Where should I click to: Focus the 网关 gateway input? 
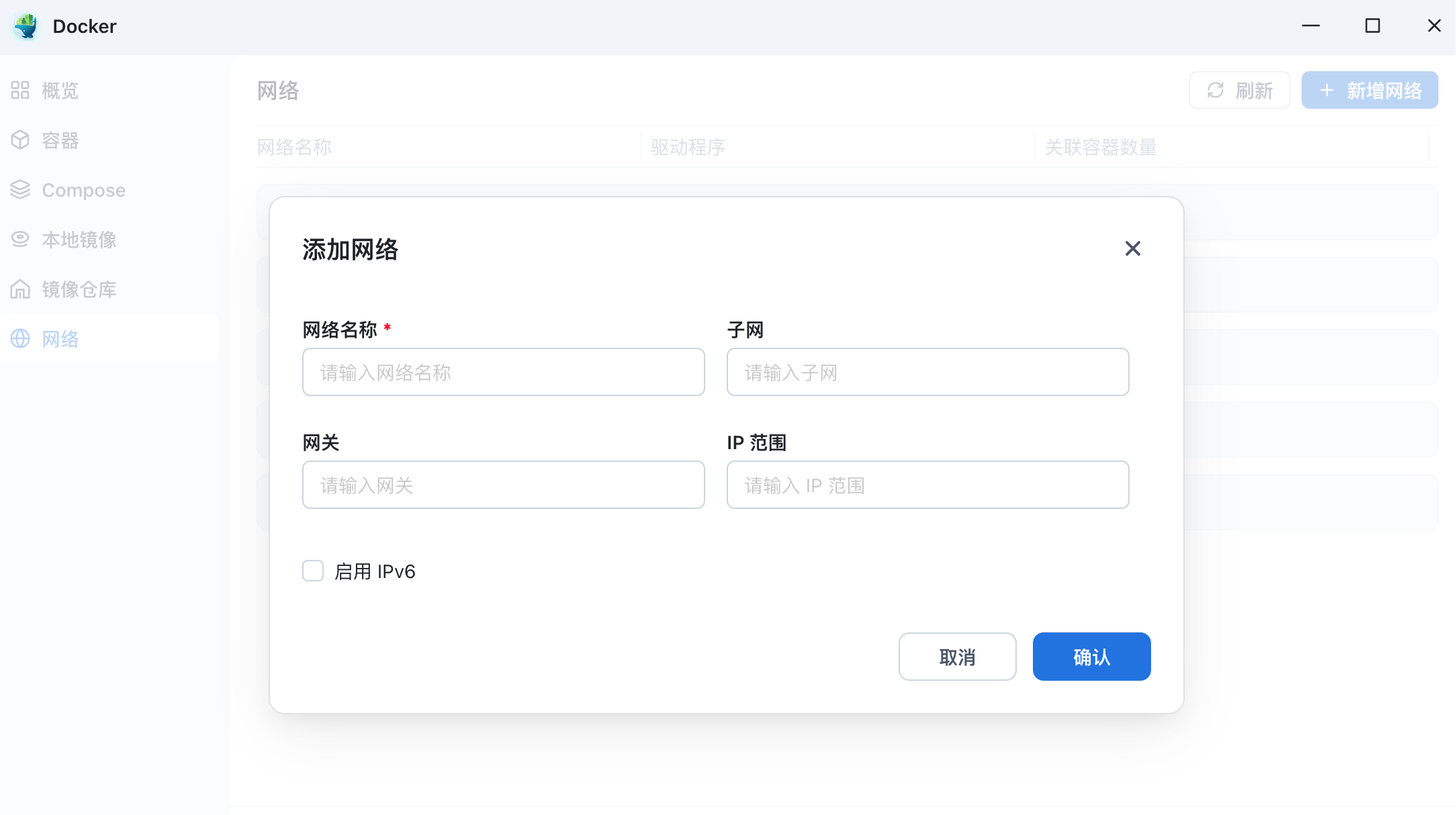[x=503, y=485]
